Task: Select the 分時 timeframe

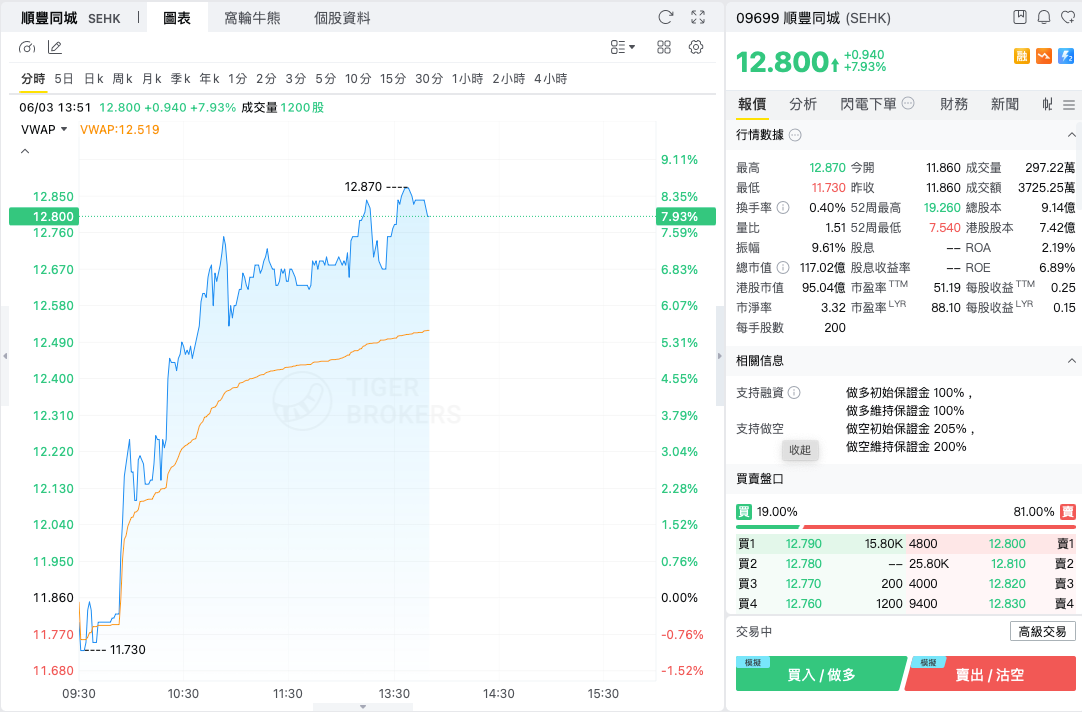Action: coord(33,79)
